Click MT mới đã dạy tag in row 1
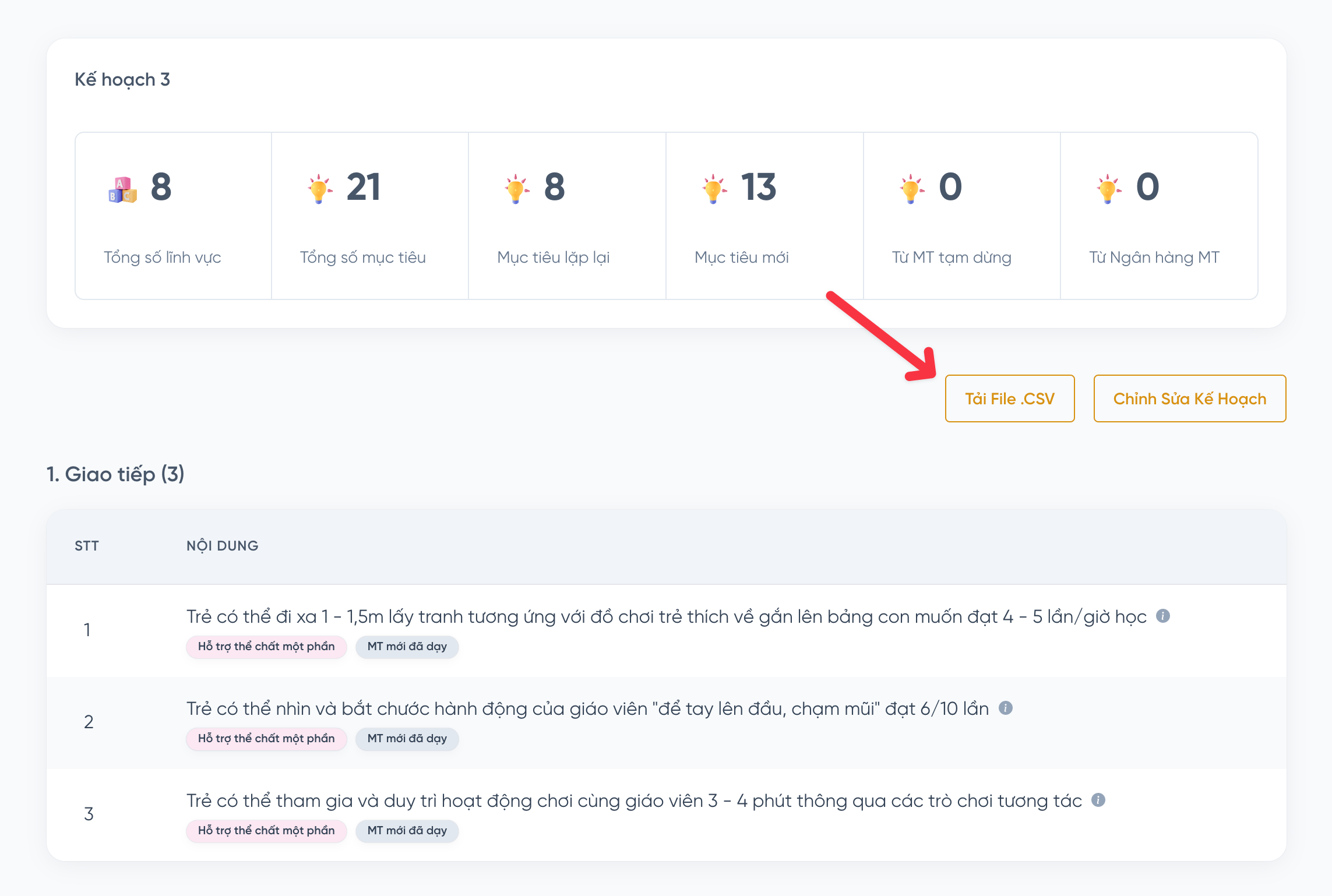Screen dimensions: 1332x896 [x=407, y=647]
